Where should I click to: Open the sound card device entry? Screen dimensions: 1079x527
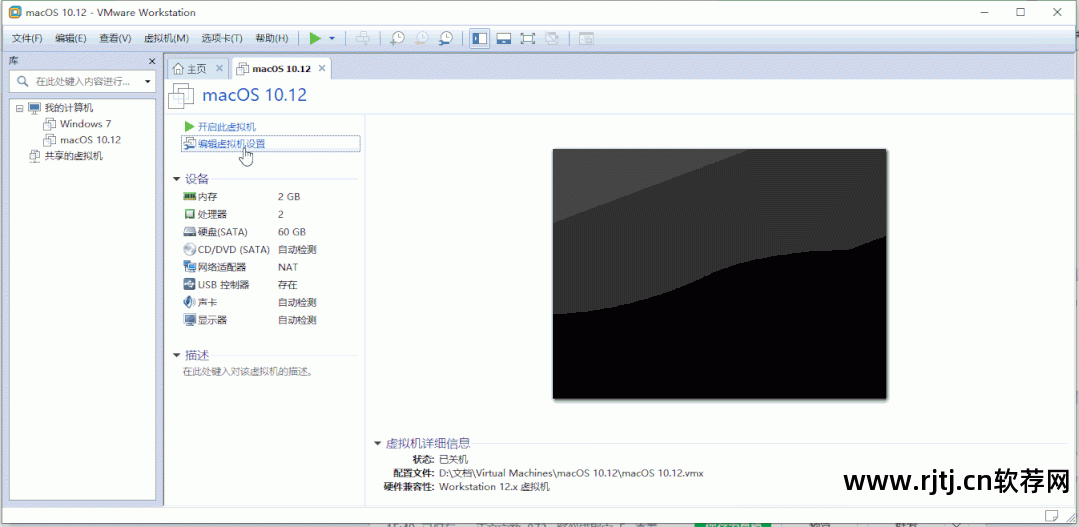[207, 302]
